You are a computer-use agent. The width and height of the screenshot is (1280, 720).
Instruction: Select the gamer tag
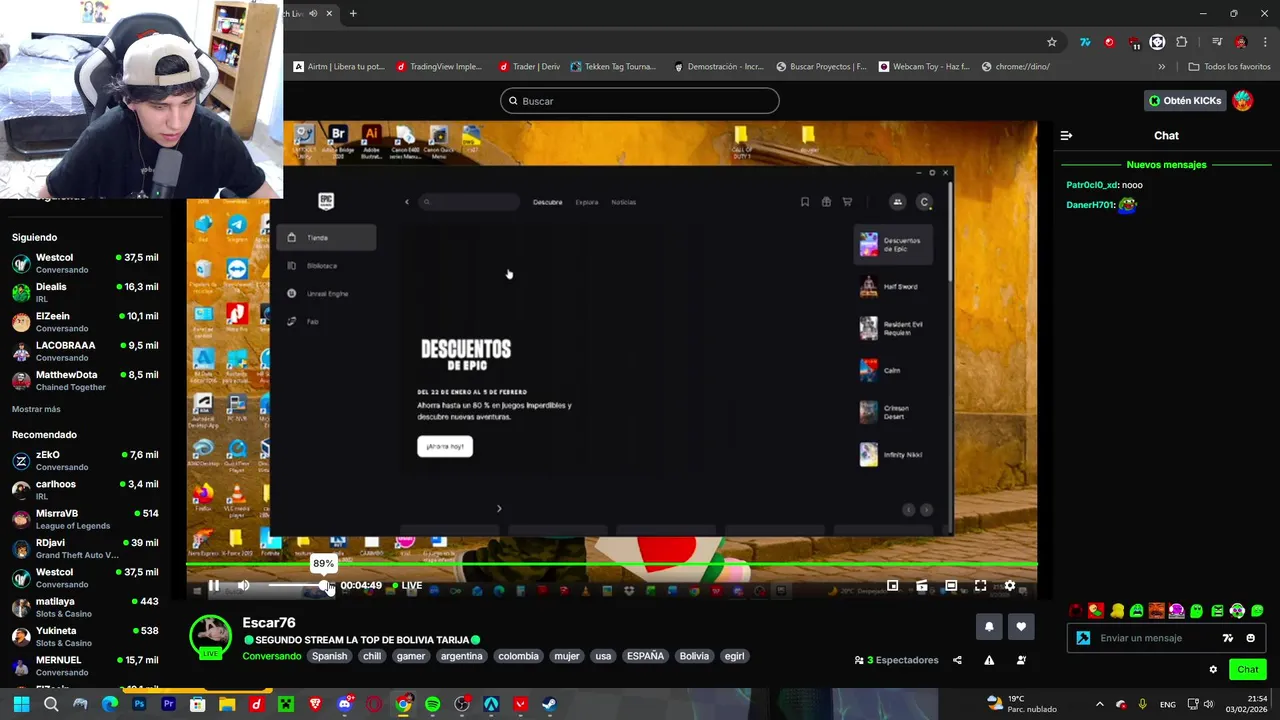[411, 656]
